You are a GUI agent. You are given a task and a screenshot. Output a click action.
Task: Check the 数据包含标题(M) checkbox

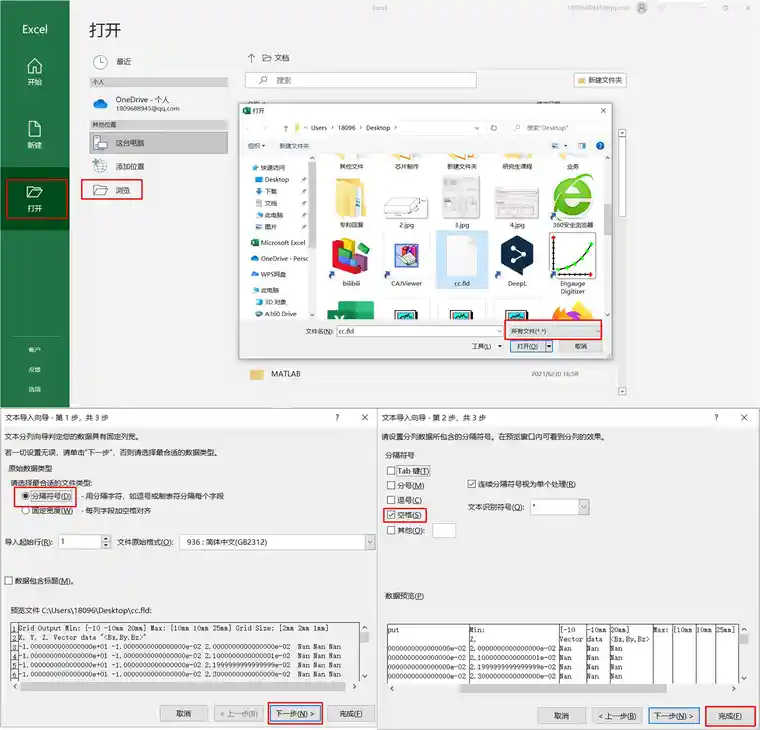9,580
